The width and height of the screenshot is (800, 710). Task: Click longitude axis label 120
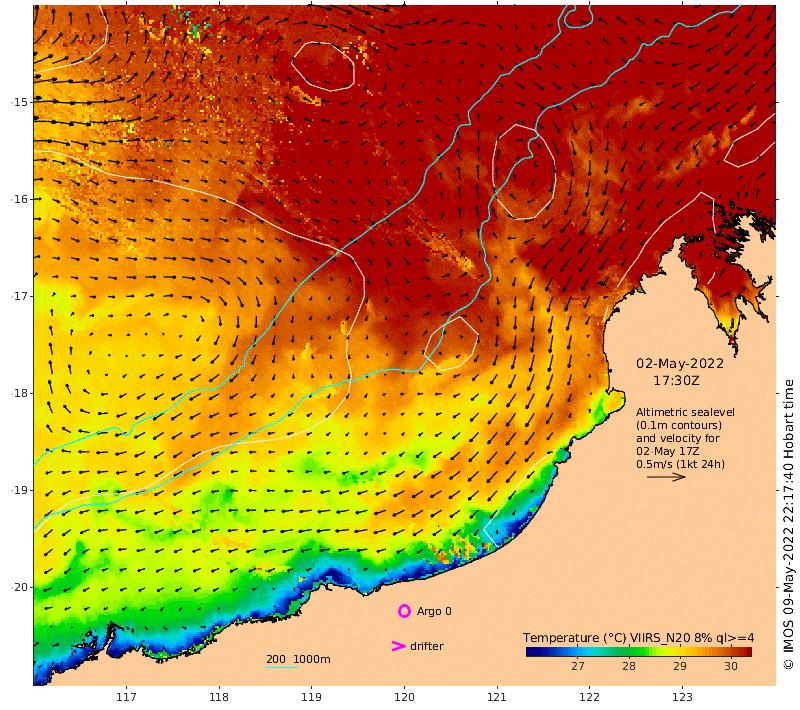click(404, 697)
